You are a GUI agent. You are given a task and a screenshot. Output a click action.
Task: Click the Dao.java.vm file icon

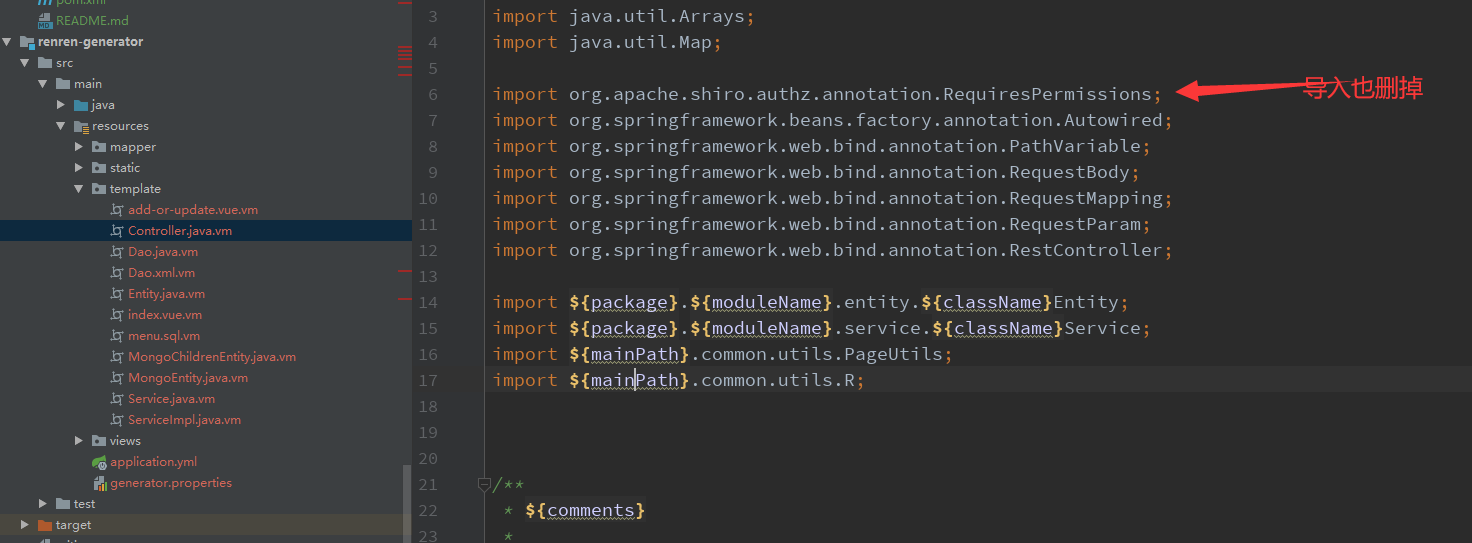(117, 252)
